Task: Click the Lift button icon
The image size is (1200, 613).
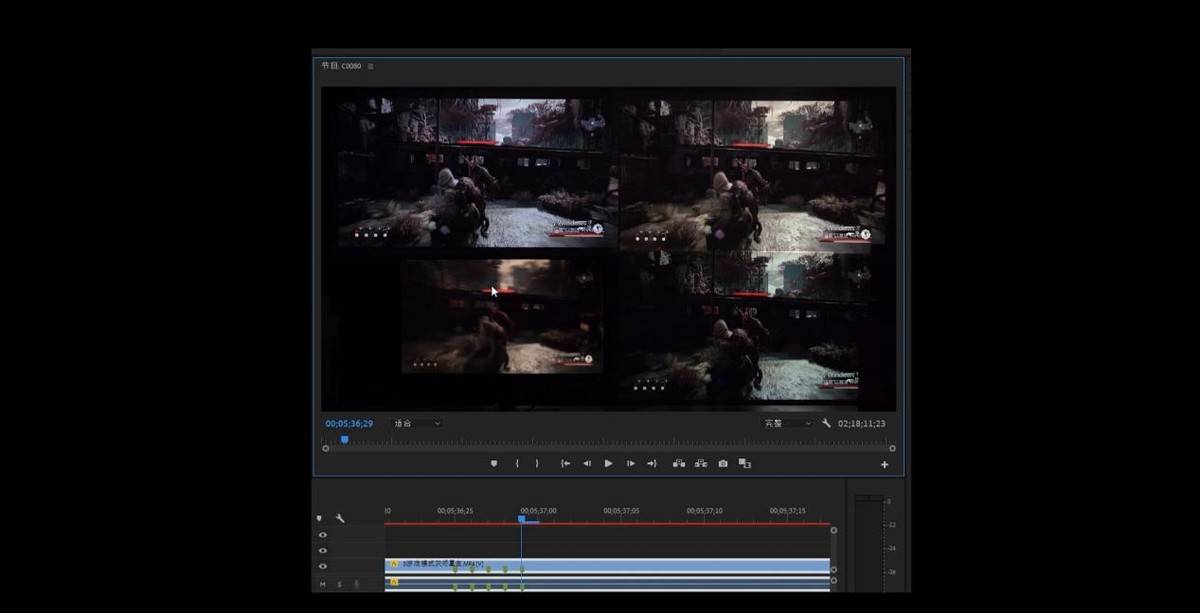Action: (x=679, y=463)
